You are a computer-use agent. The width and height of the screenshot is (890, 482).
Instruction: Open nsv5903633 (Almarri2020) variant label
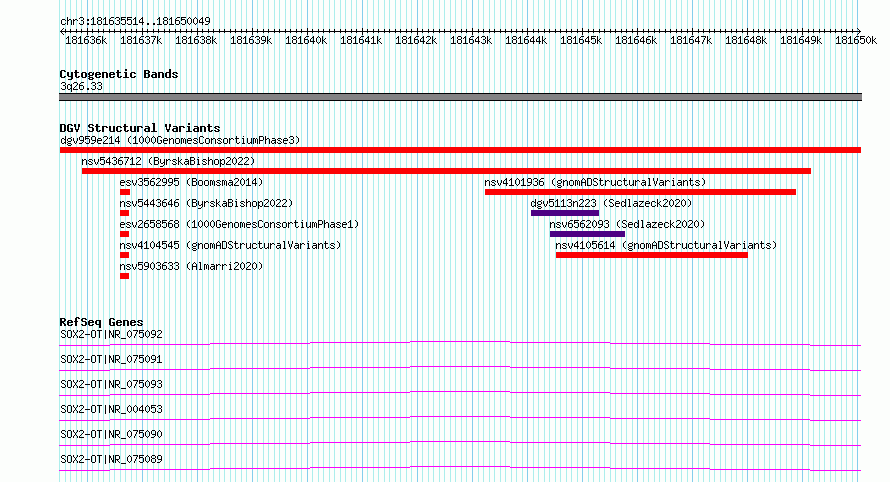(191, 266)
